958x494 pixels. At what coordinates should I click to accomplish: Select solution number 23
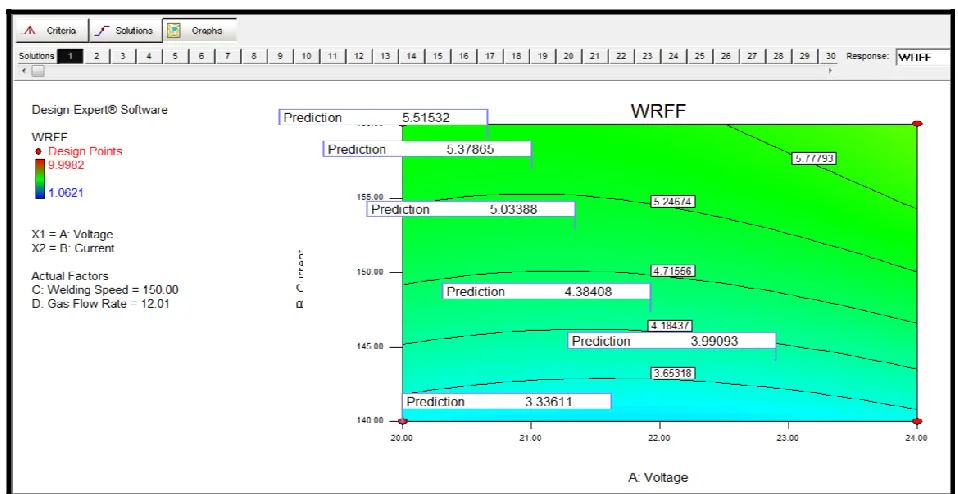647,56
